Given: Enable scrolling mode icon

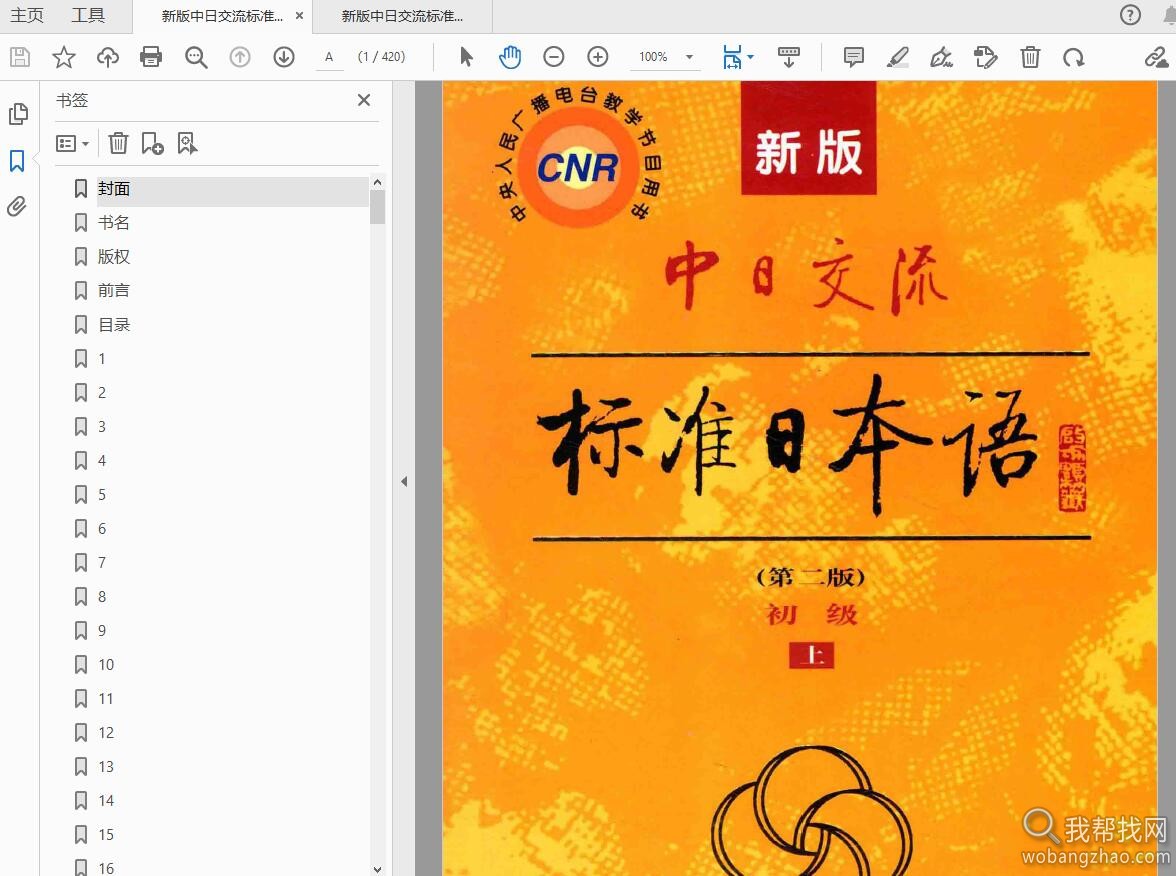Looking at the screenshot, I should pyautogui.click(x=788, y=57).
